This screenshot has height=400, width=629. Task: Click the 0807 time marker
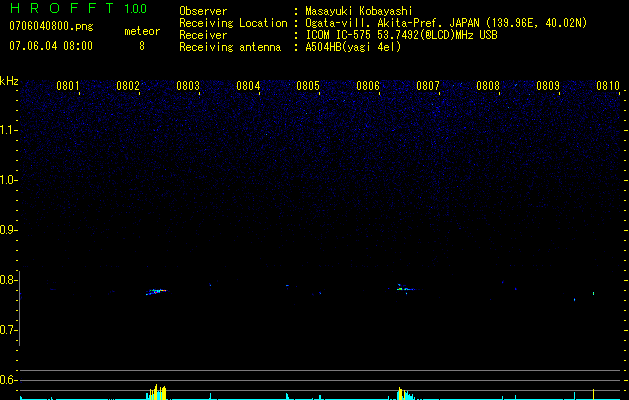(428, 85)
